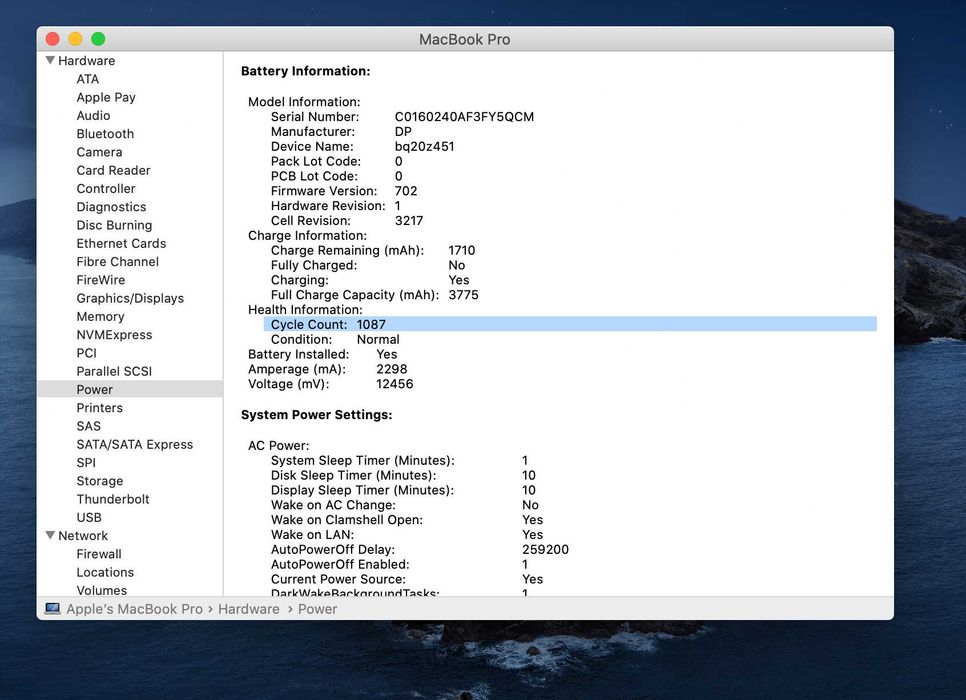This screenshot has height=700, width=966.
Task: Click the Voltage value 12456
Action: 395,384
